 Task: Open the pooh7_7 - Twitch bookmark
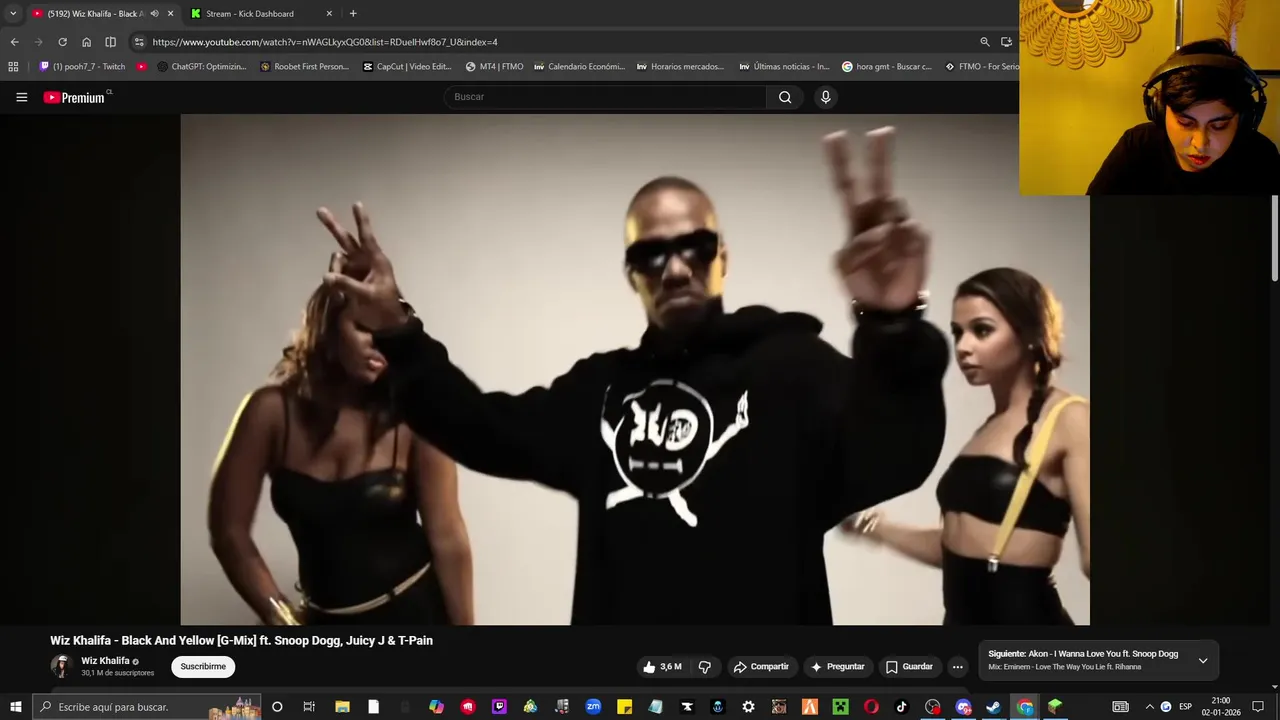point(82,67)
